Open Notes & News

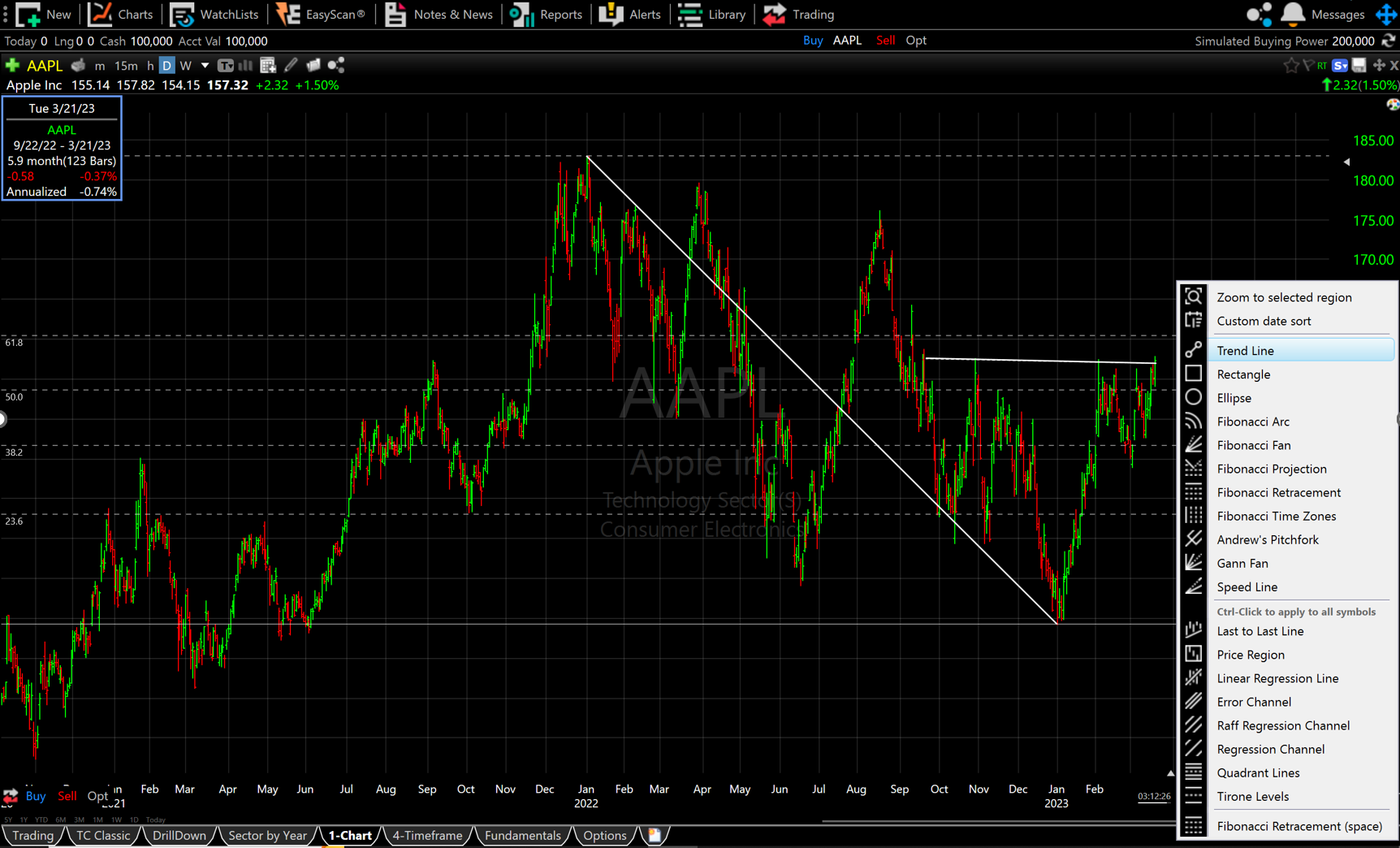click(x=438, y=14)
